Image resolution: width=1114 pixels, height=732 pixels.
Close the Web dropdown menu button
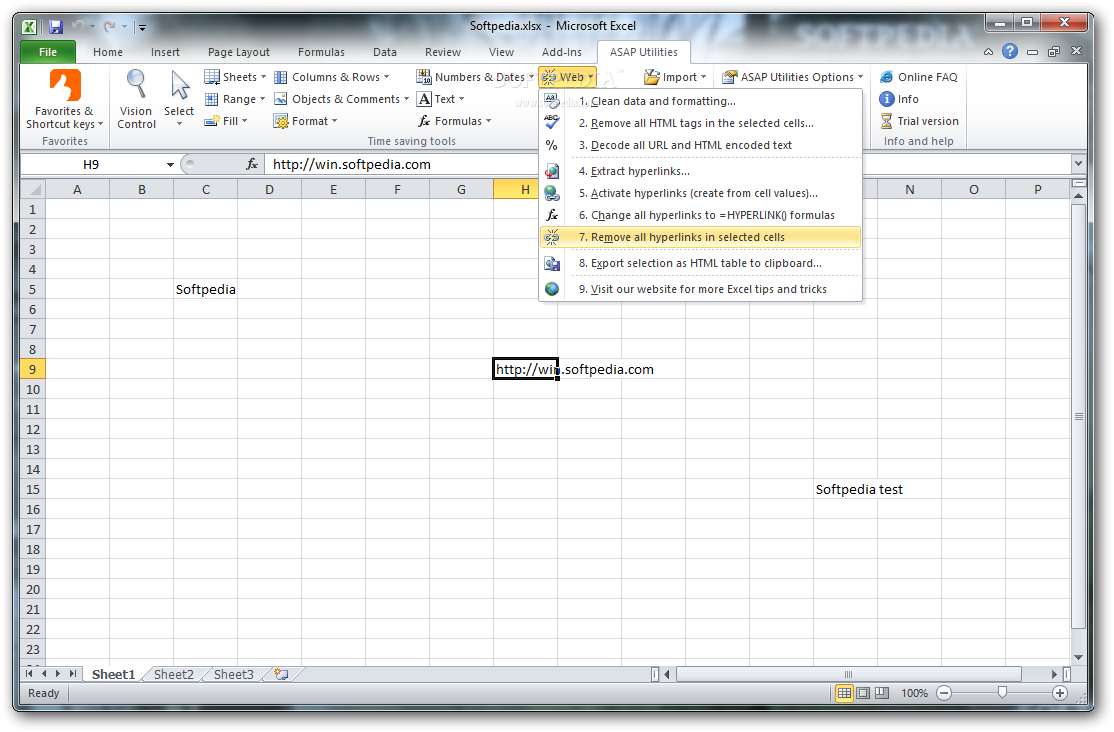(x=568, y=77)
